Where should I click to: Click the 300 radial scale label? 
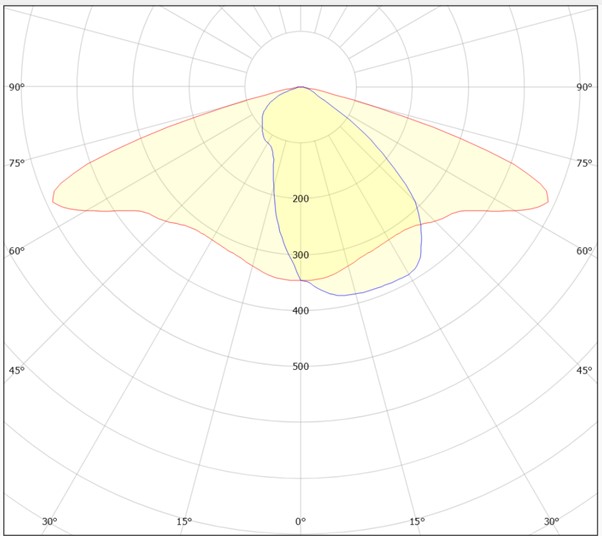tap(301, 255)
